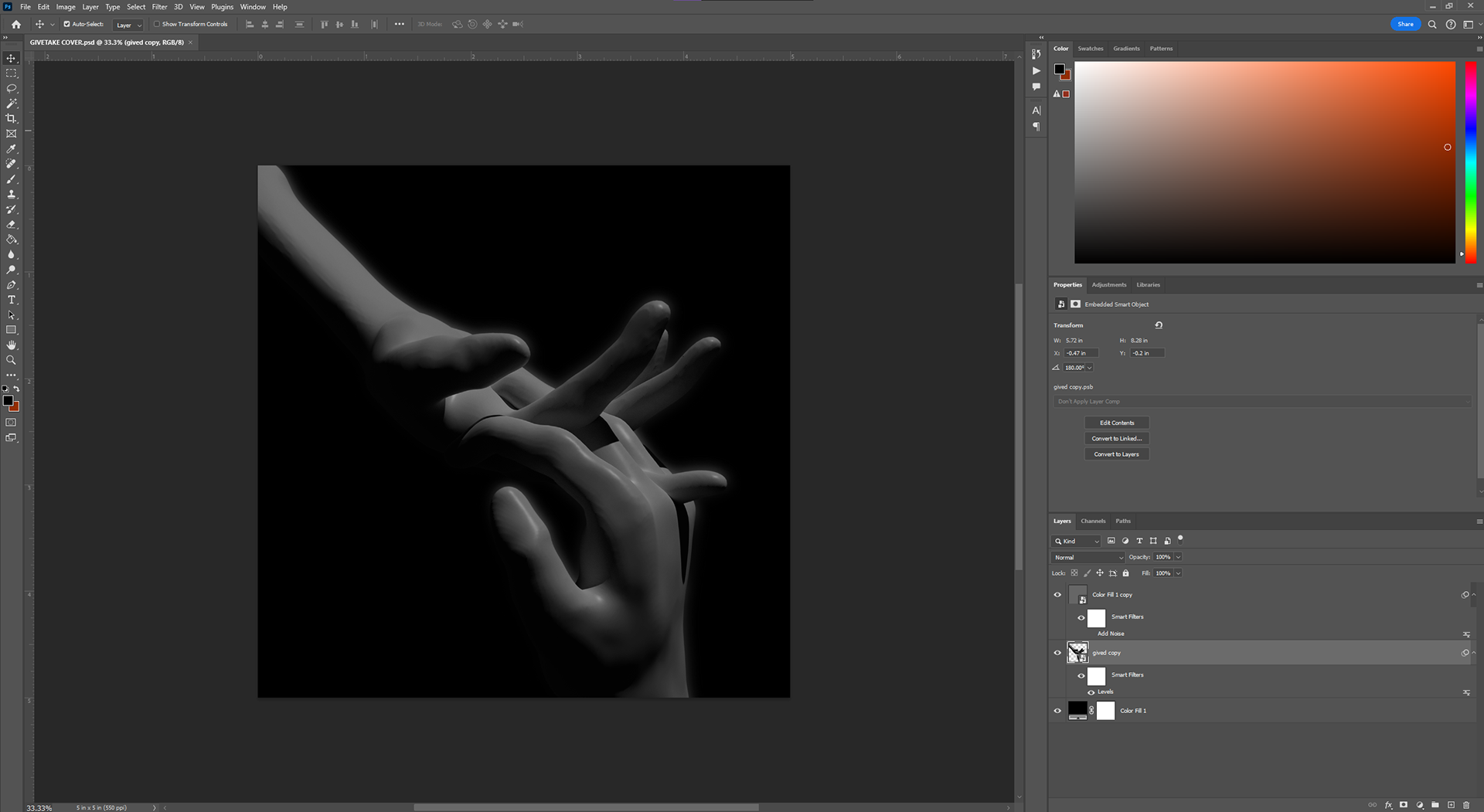Create new fill or adjustment layer icon
The height and width of the screenshot is (812, 1484).
1420,805
